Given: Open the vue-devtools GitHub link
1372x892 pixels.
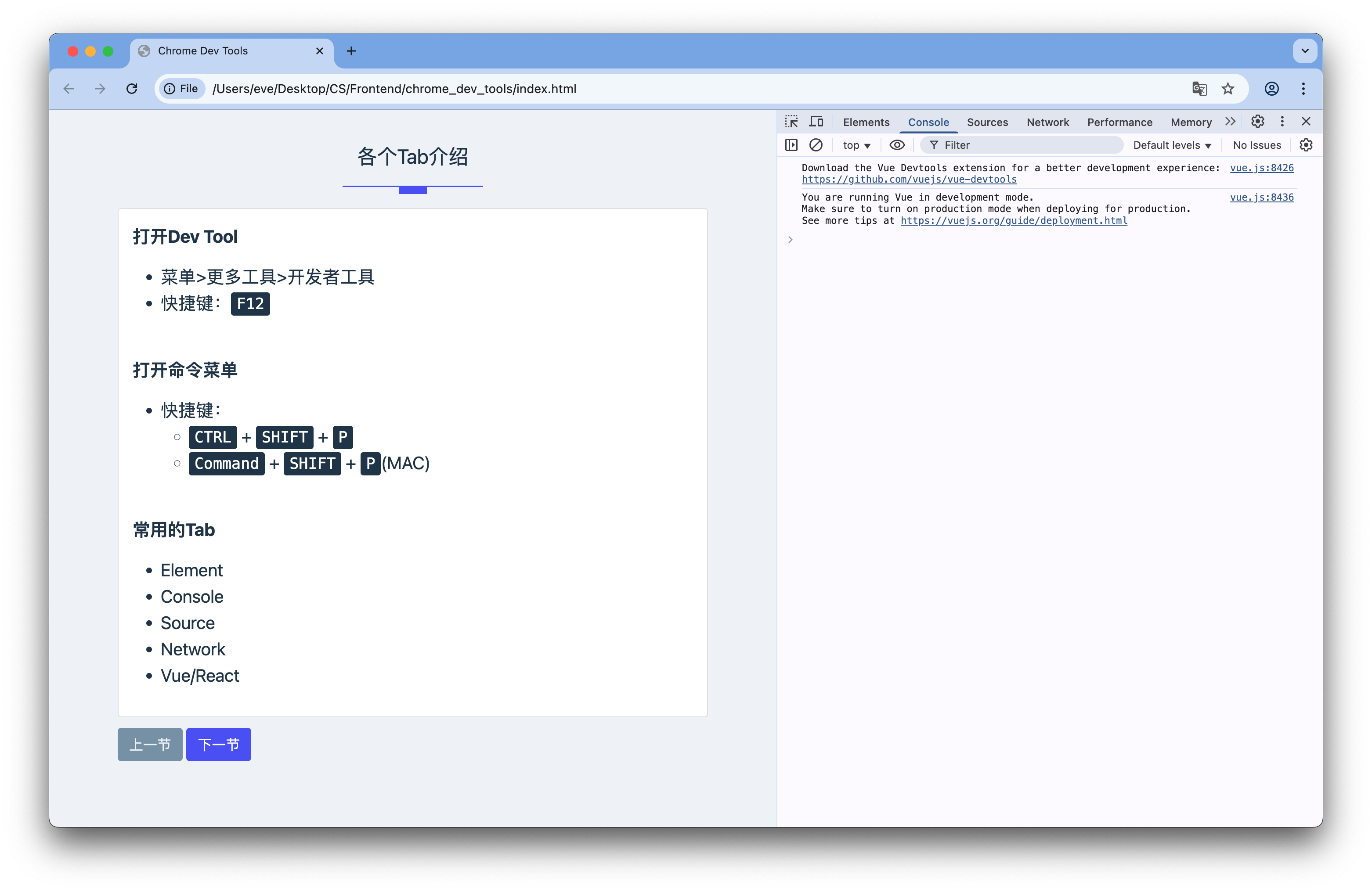Looking at the screenshot, I should coord(910,179).
